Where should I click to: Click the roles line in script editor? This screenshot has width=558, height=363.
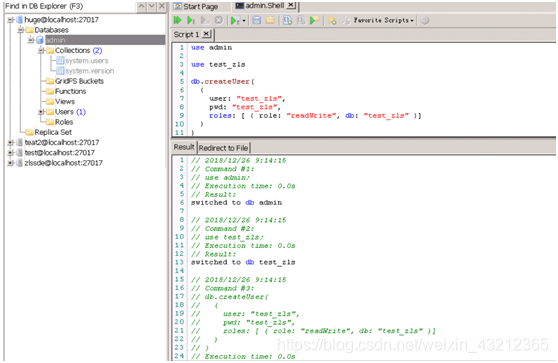(x=315, y=116)
